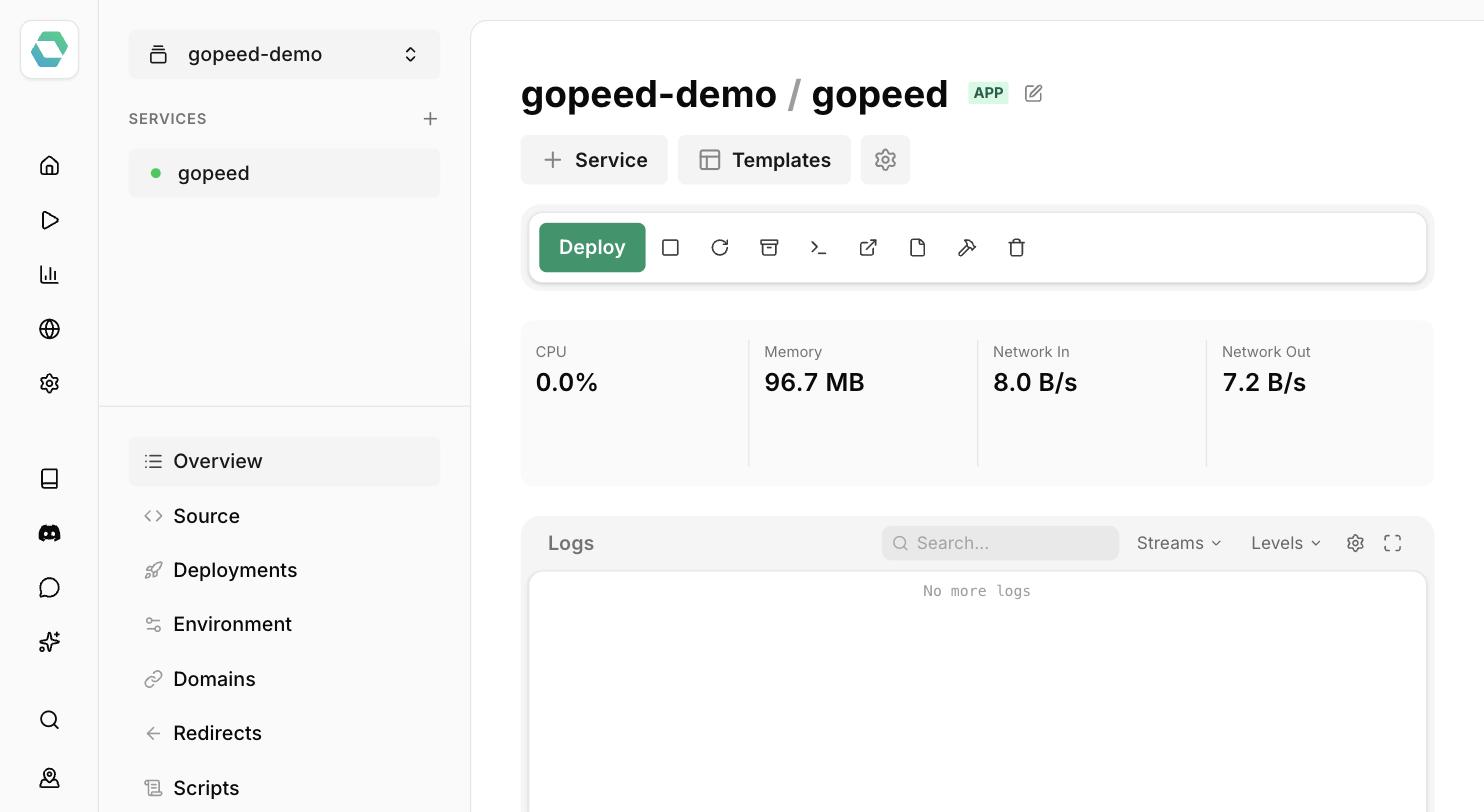1484x812 pixels.
Task: Open the Environment section
Action: (x=284, y=624)
